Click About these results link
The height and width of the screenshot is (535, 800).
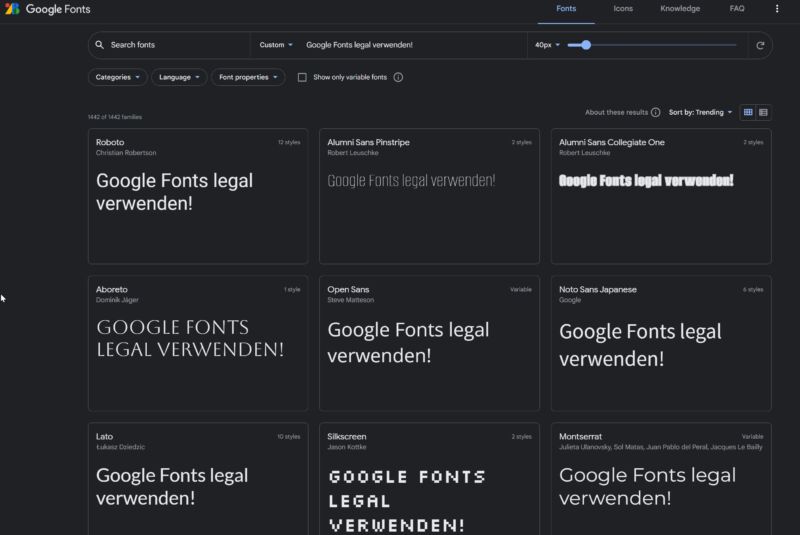(616, 112)
